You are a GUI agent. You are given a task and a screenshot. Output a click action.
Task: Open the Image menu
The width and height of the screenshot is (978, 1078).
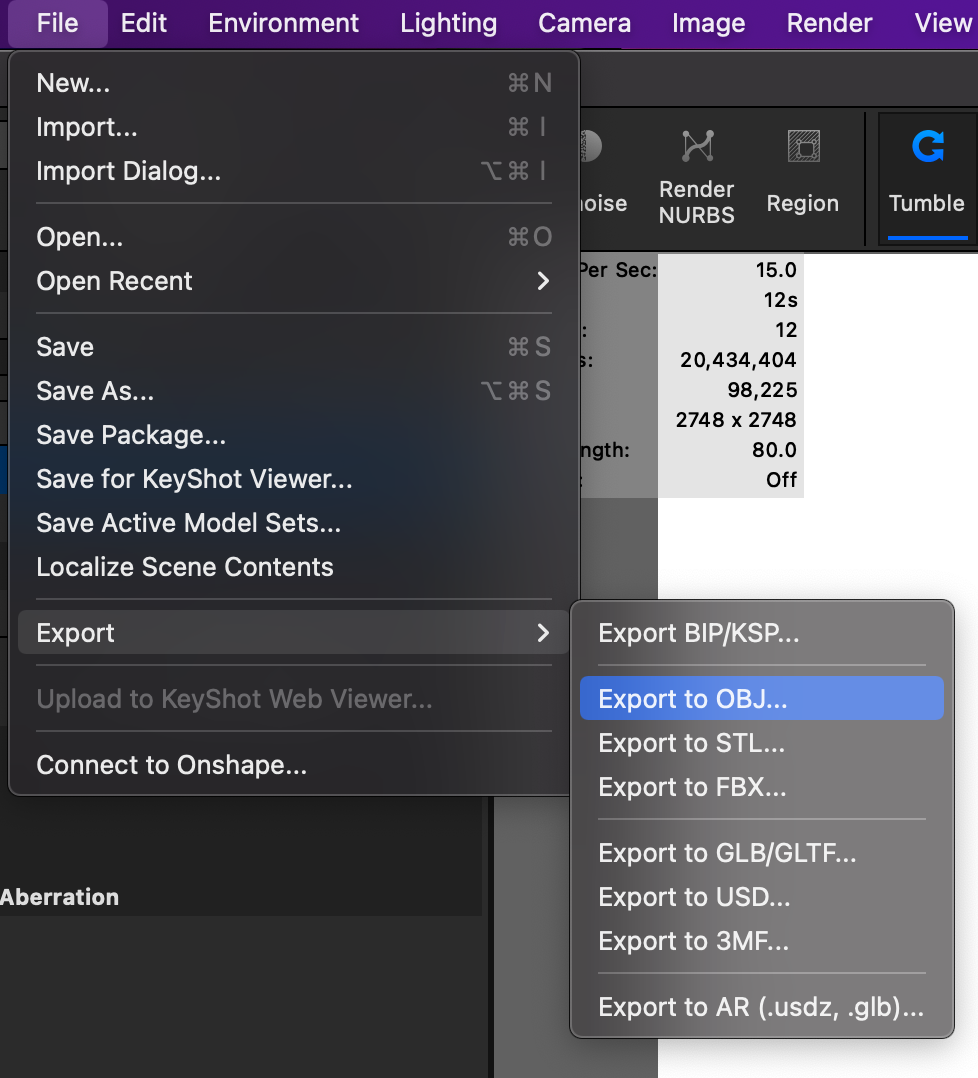coord(708,22)
